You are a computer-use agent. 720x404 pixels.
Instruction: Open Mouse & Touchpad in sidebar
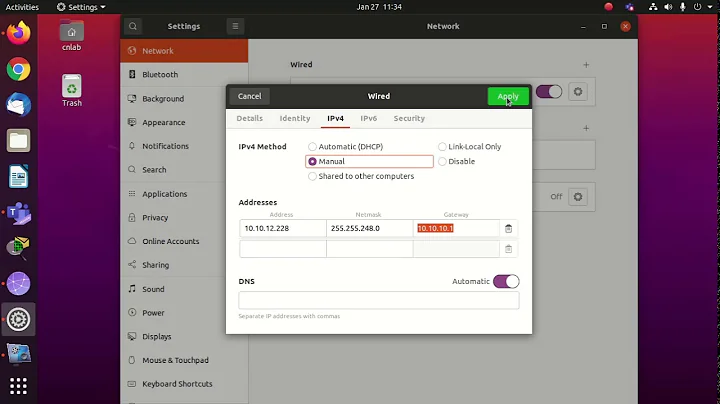(x=184, y=360)
